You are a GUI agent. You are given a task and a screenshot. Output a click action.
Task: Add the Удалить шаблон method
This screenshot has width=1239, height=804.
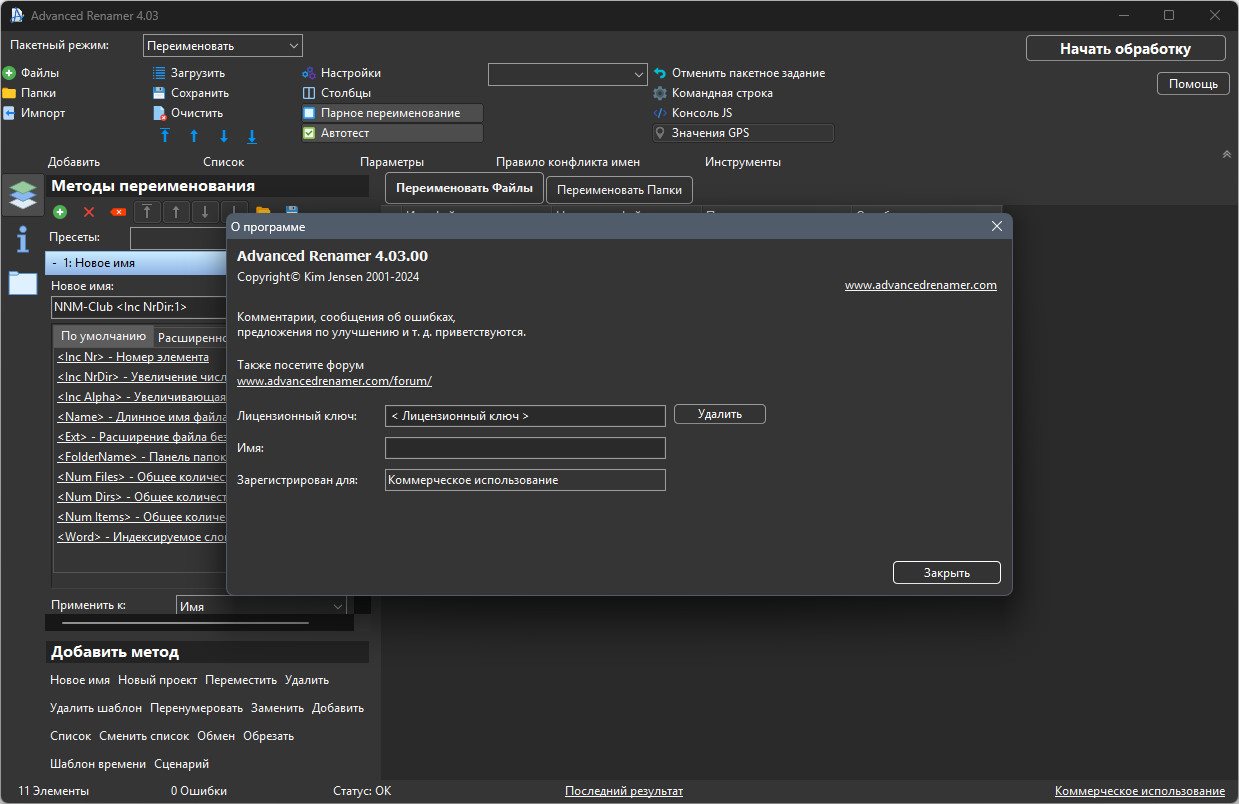pos(96,708)
